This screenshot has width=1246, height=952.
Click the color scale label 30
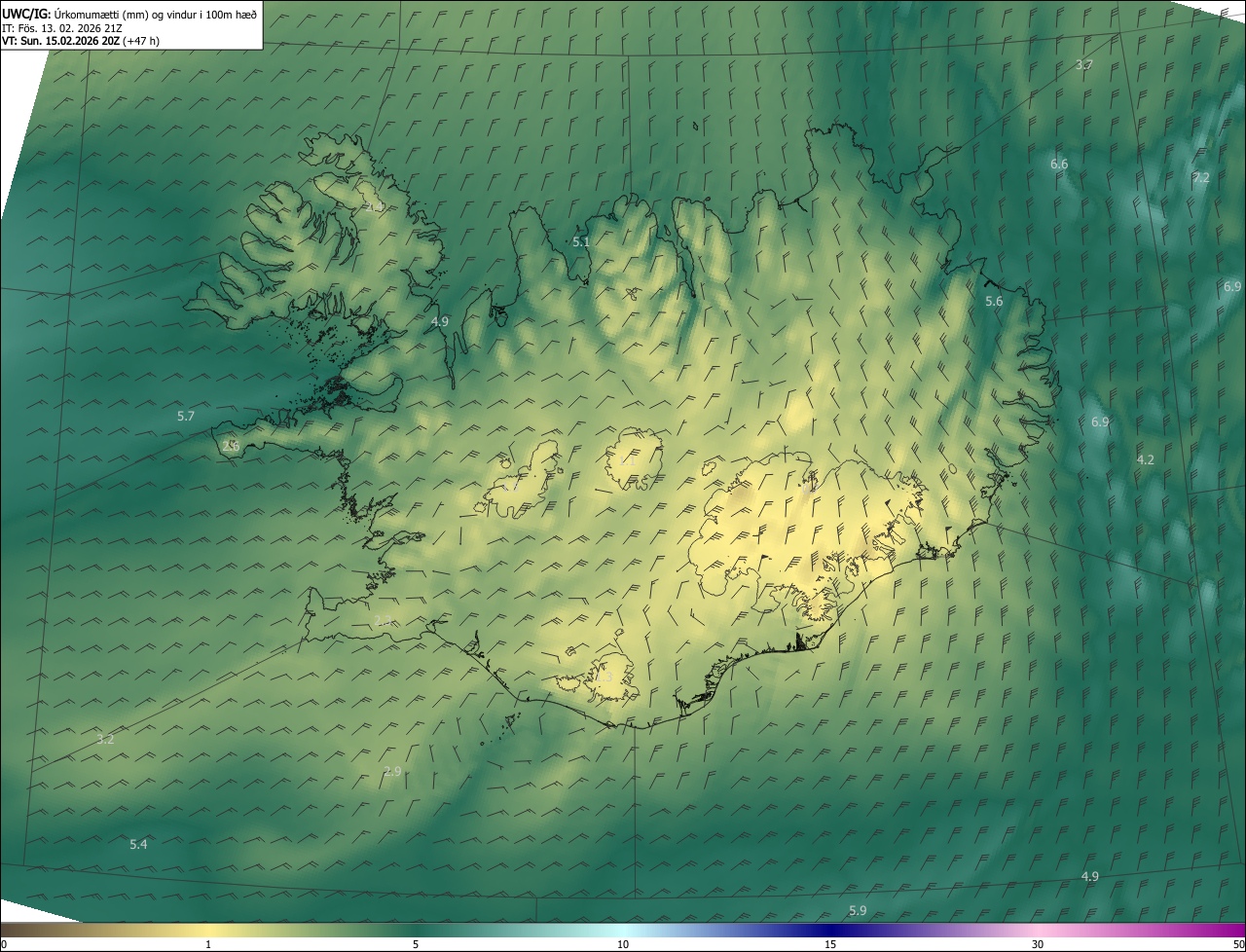(1038, 944)
